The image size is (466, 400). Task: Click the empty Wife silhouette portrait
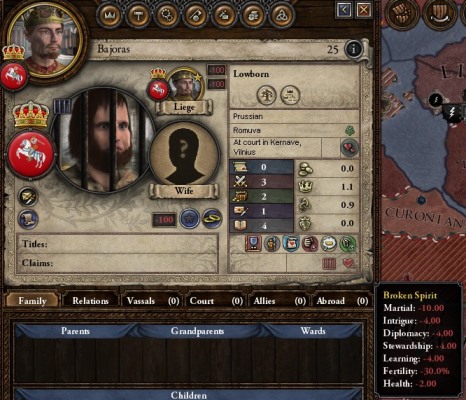(x=184, y=157)
